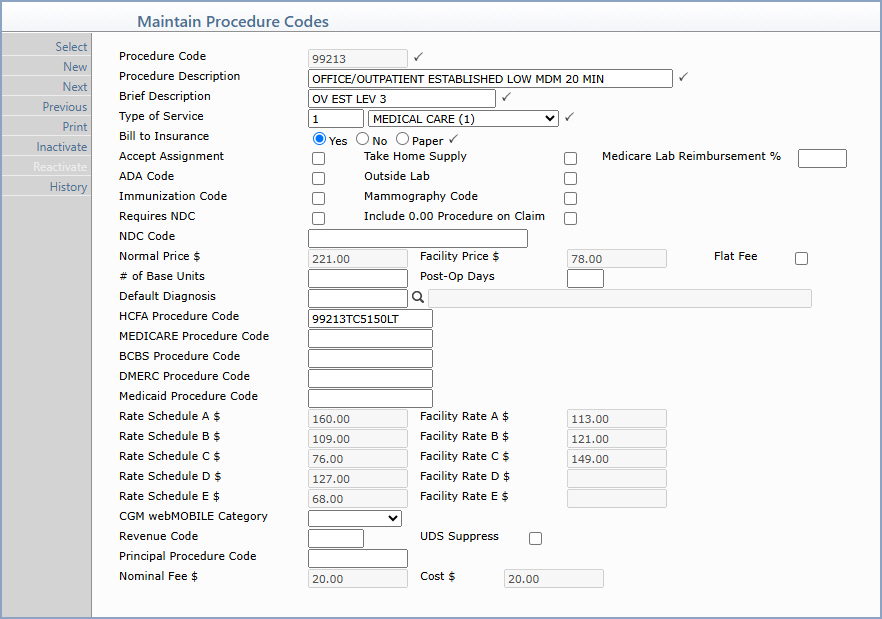This screenshot has height=619, width=882.
Task: Click the Normal Price 221.00 field
Action: [x=358, y=258]
